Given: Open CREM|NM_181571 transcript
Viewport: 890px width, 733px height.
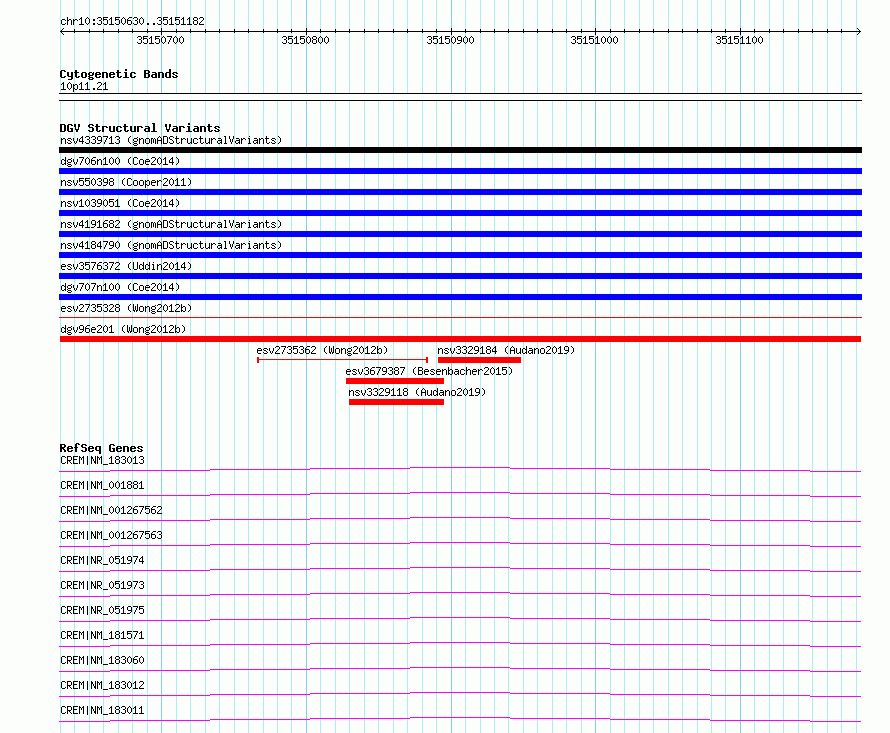Looking at the screenshot, I should (102, 635).
